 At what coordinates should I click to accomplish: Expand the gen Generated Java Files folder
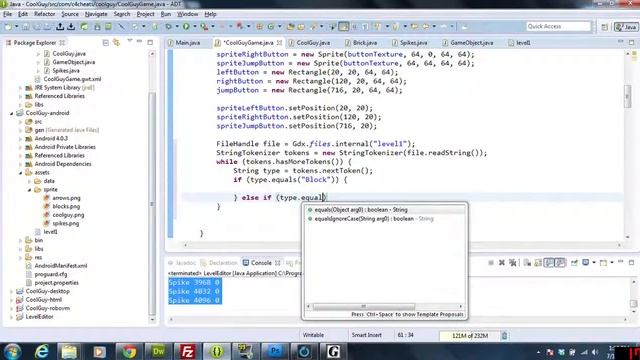point(20,130)
